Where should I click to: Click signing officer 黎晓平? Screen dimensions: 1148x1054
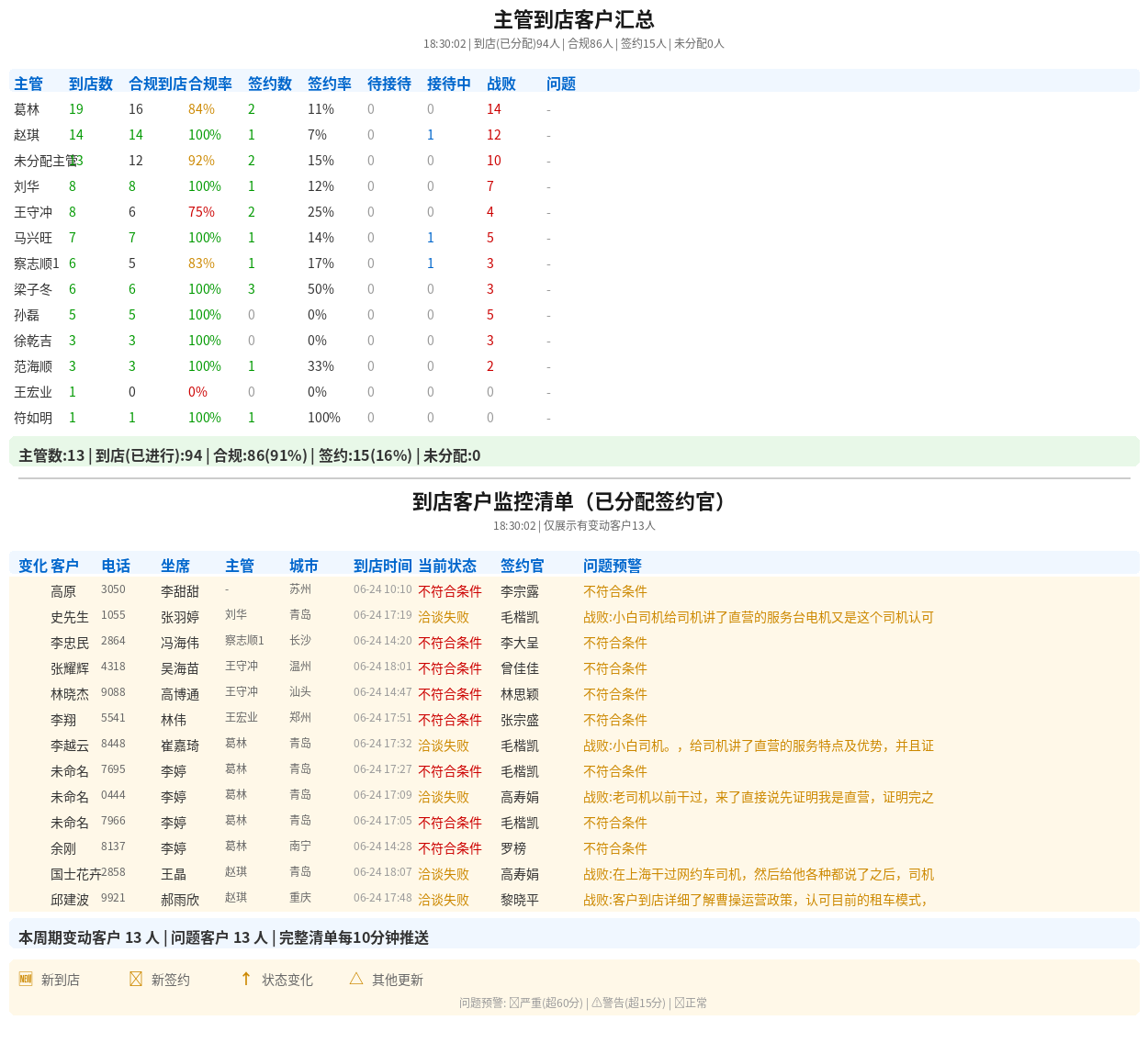pyautogui.click(x=520, y=900)
